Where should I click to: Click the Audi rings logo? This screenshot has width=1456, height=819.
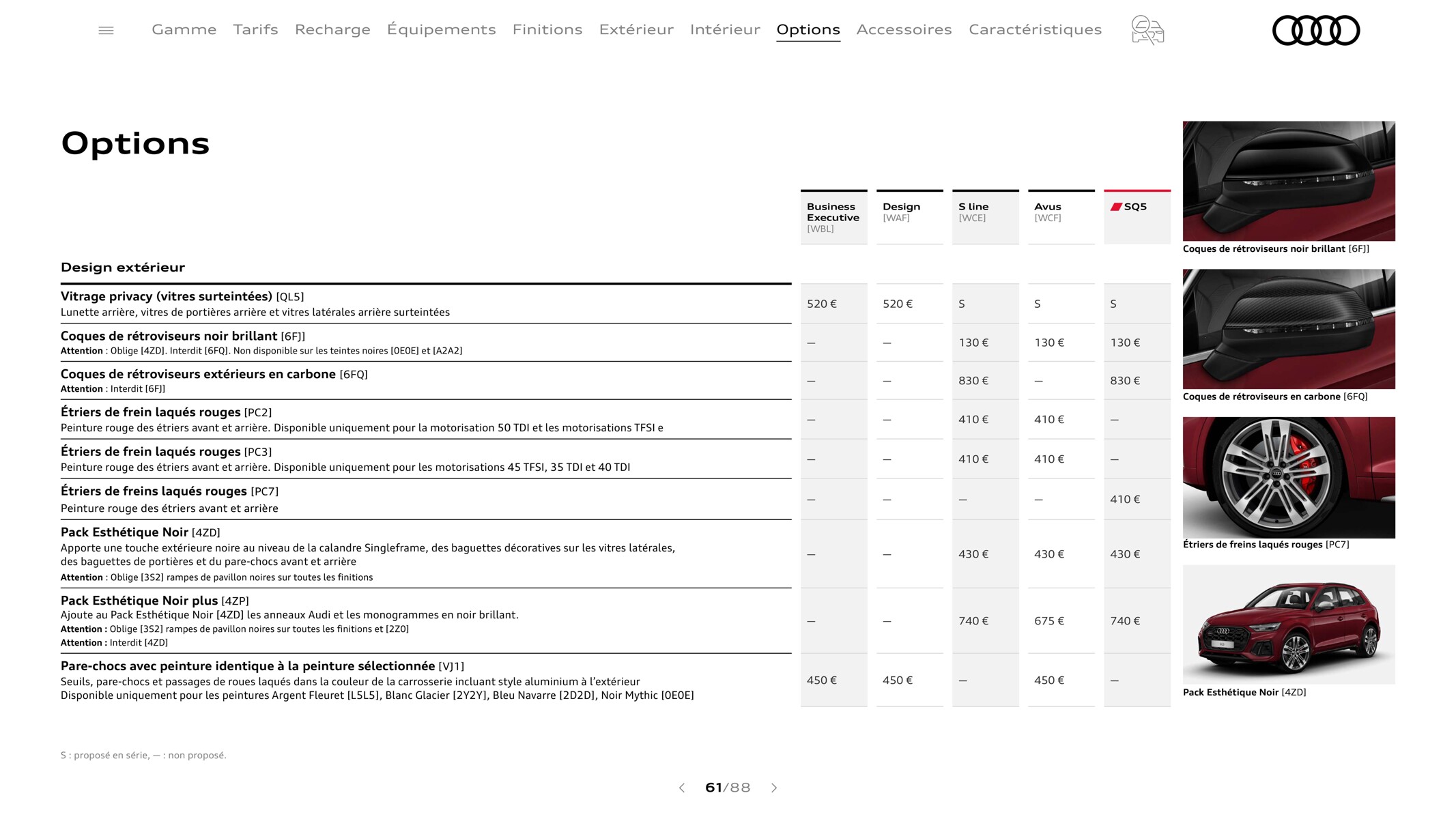pyautogui.click(x=1315, y=30)
